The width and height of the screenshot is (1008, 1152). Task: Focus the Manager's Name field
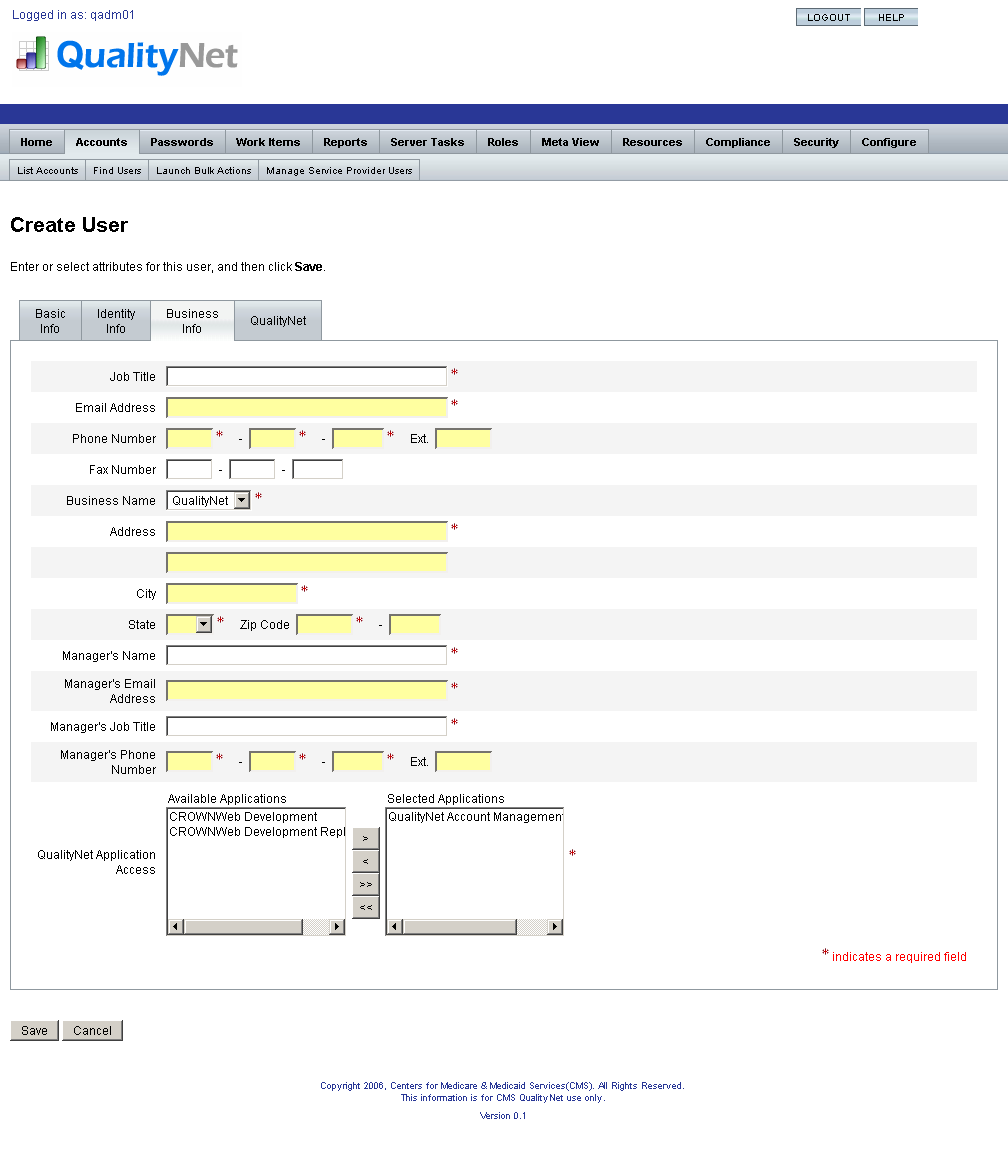307,655
